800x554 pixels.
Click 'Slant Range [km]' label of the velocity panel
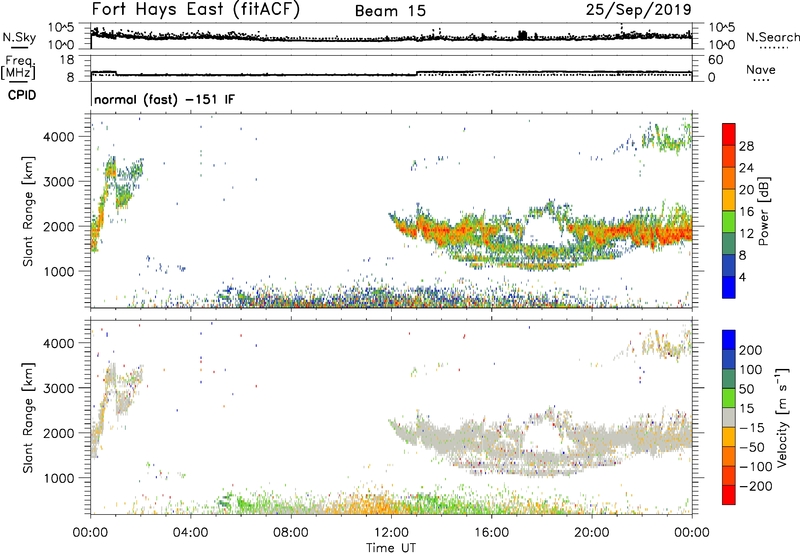[28, 417]
